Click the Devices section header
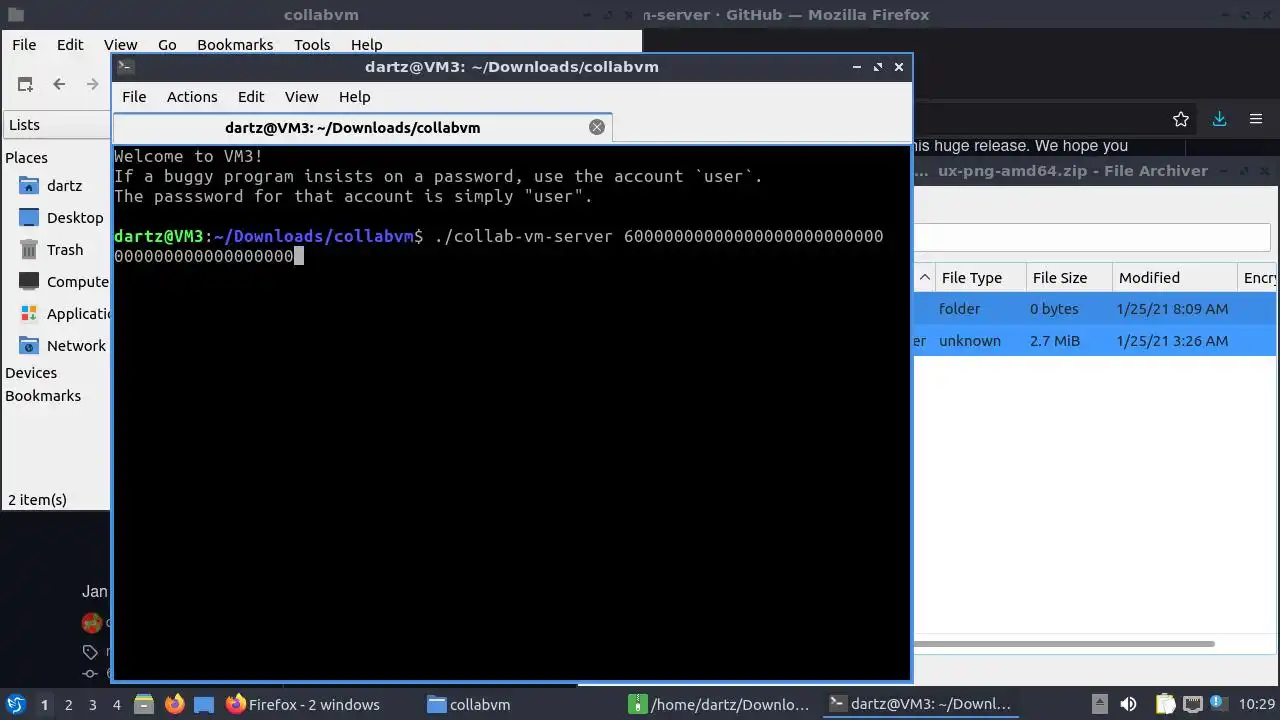 tap(31, 373)
